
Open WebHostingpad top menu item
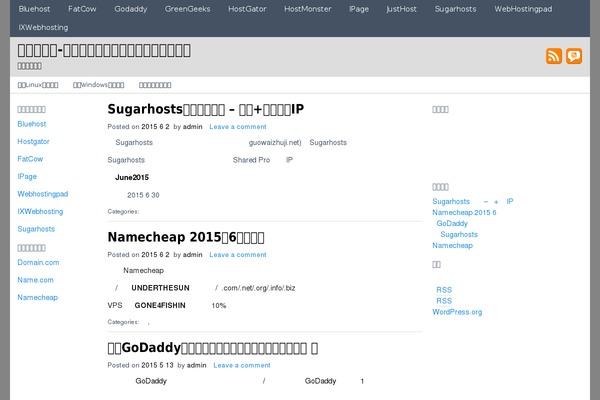tap(523, 9)
